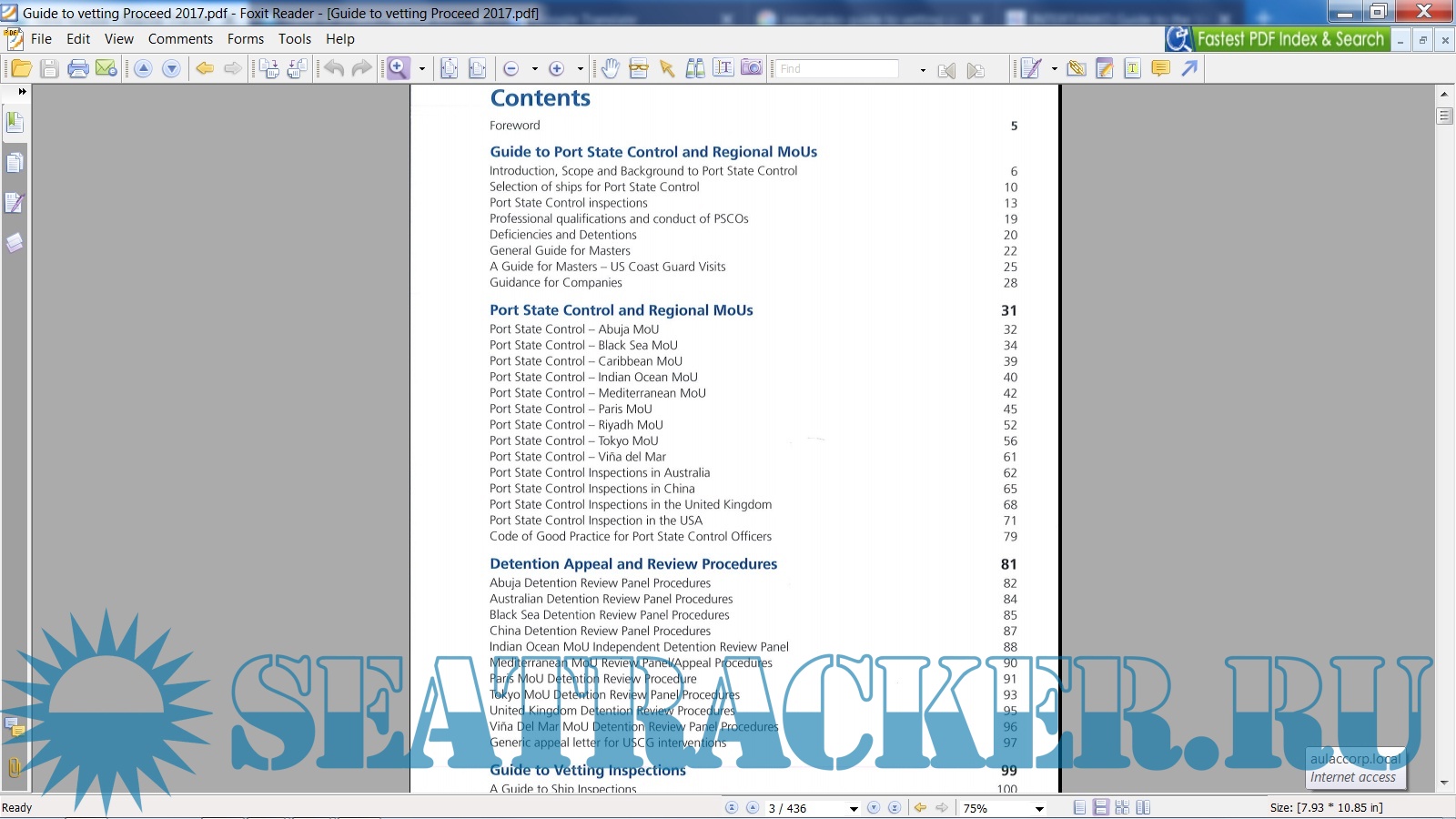Click the Snapshot camera icon
This screenshot has height=819, width=1456.
pyautogui.click(x=752, y=68)
